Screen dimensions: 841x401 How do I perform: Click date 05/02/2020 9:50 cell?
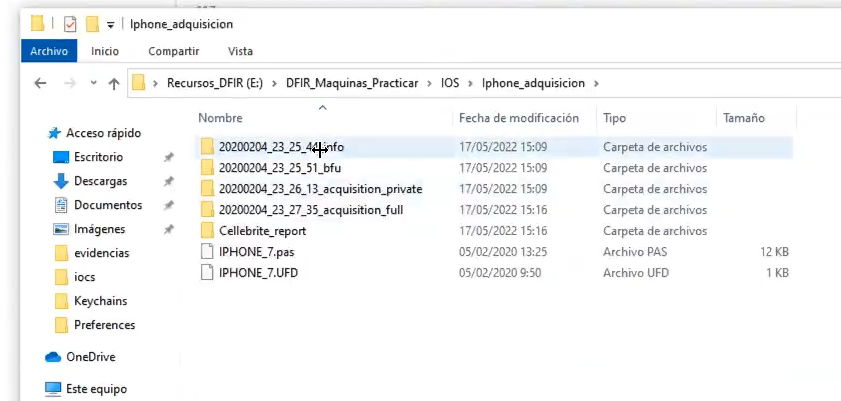[500, 273]
